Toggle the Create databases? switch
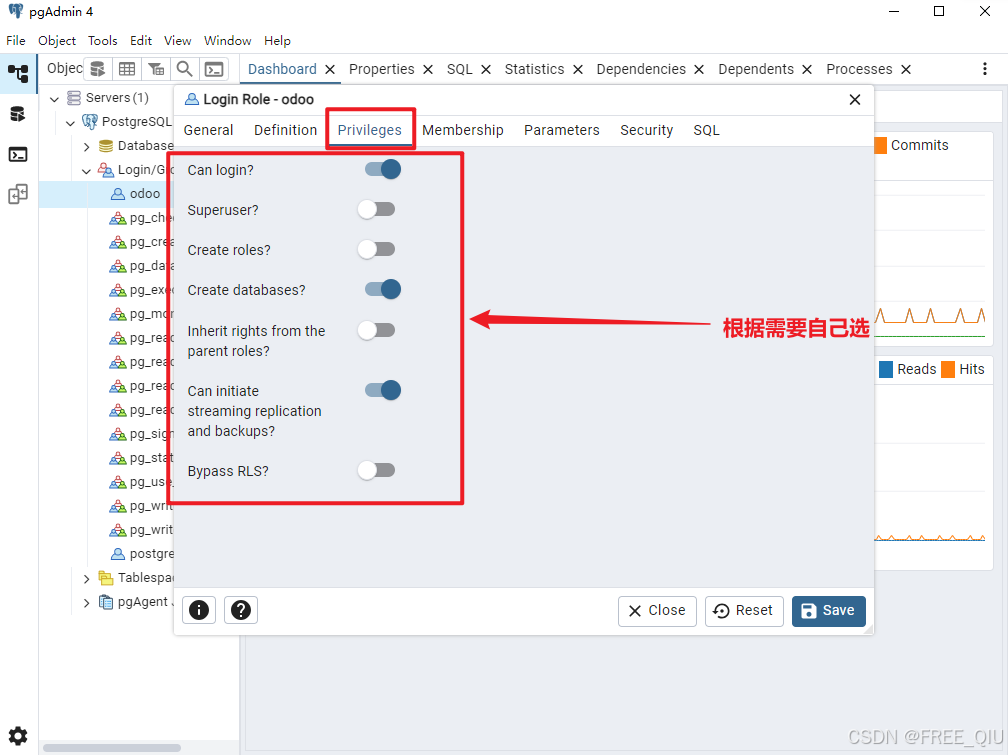1008x755 pixels. 382,289
